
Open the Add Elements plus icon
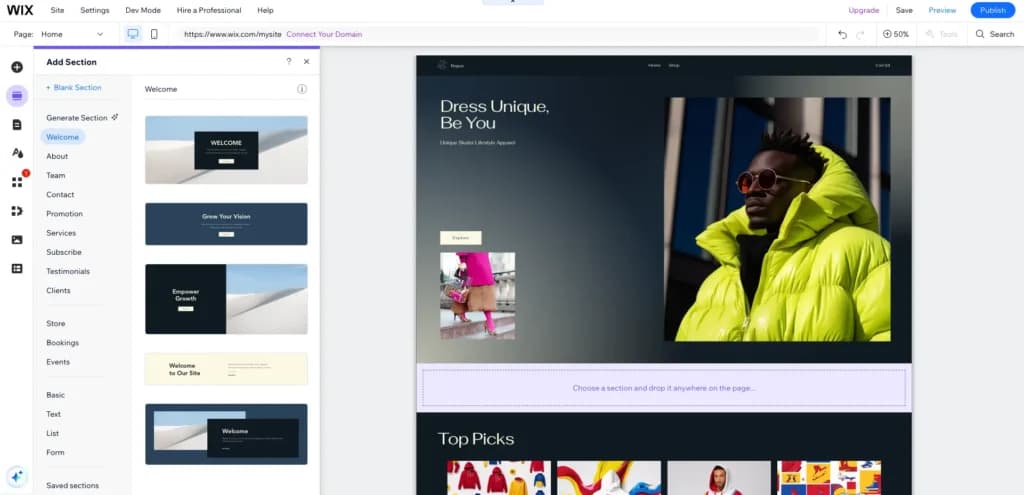17,67
